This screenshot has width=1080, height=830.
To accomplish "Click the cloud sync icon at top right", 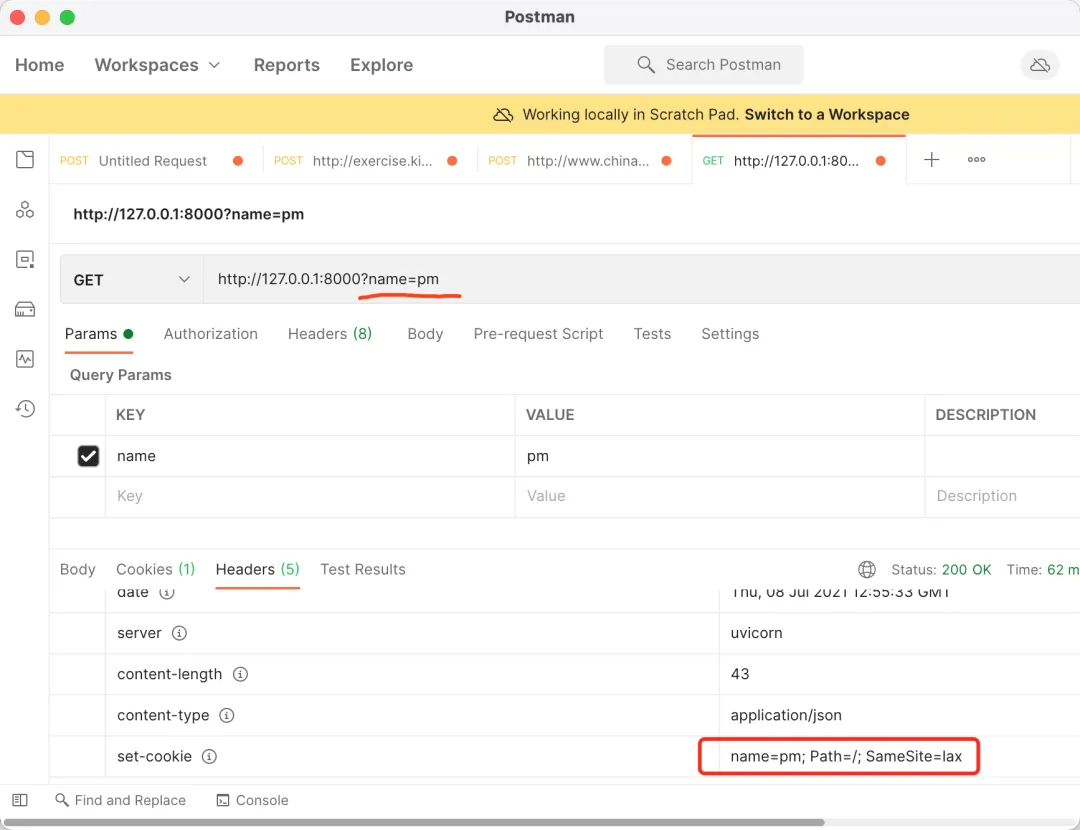I will click(x=1039, y=65).
